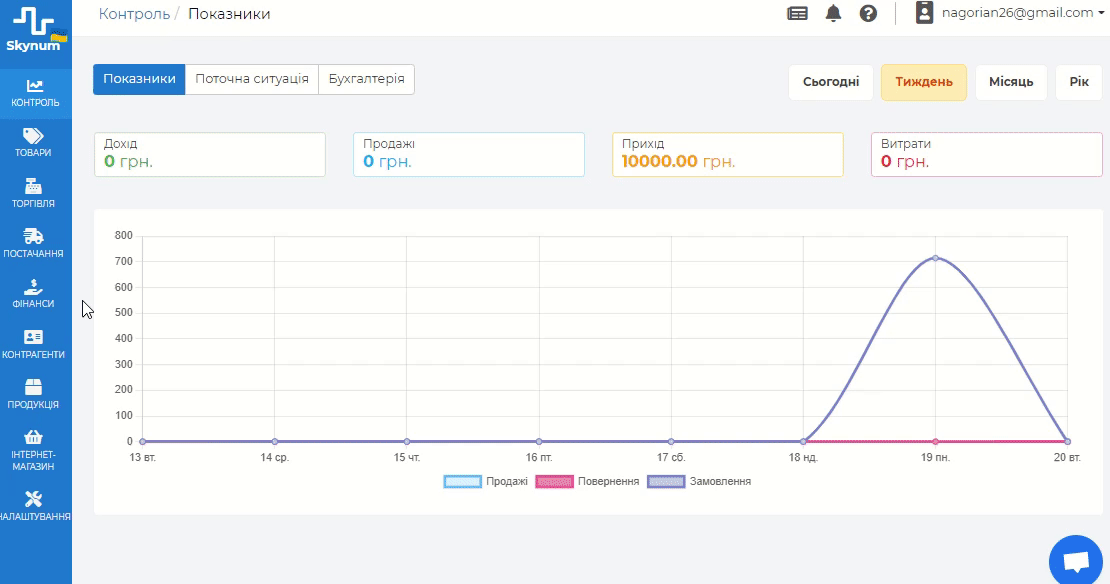
Task: Open the help question mark icon
Action: pos(868,13)
